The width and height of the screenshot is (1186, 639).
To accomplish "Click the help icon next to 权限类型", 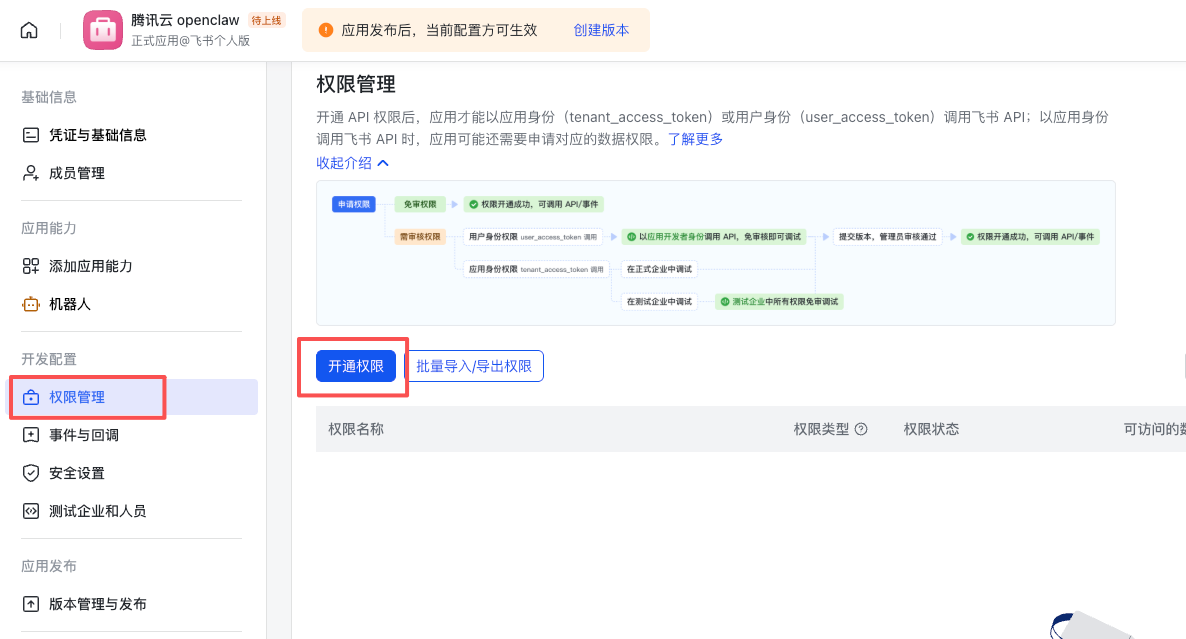I will tap(861, 429).
